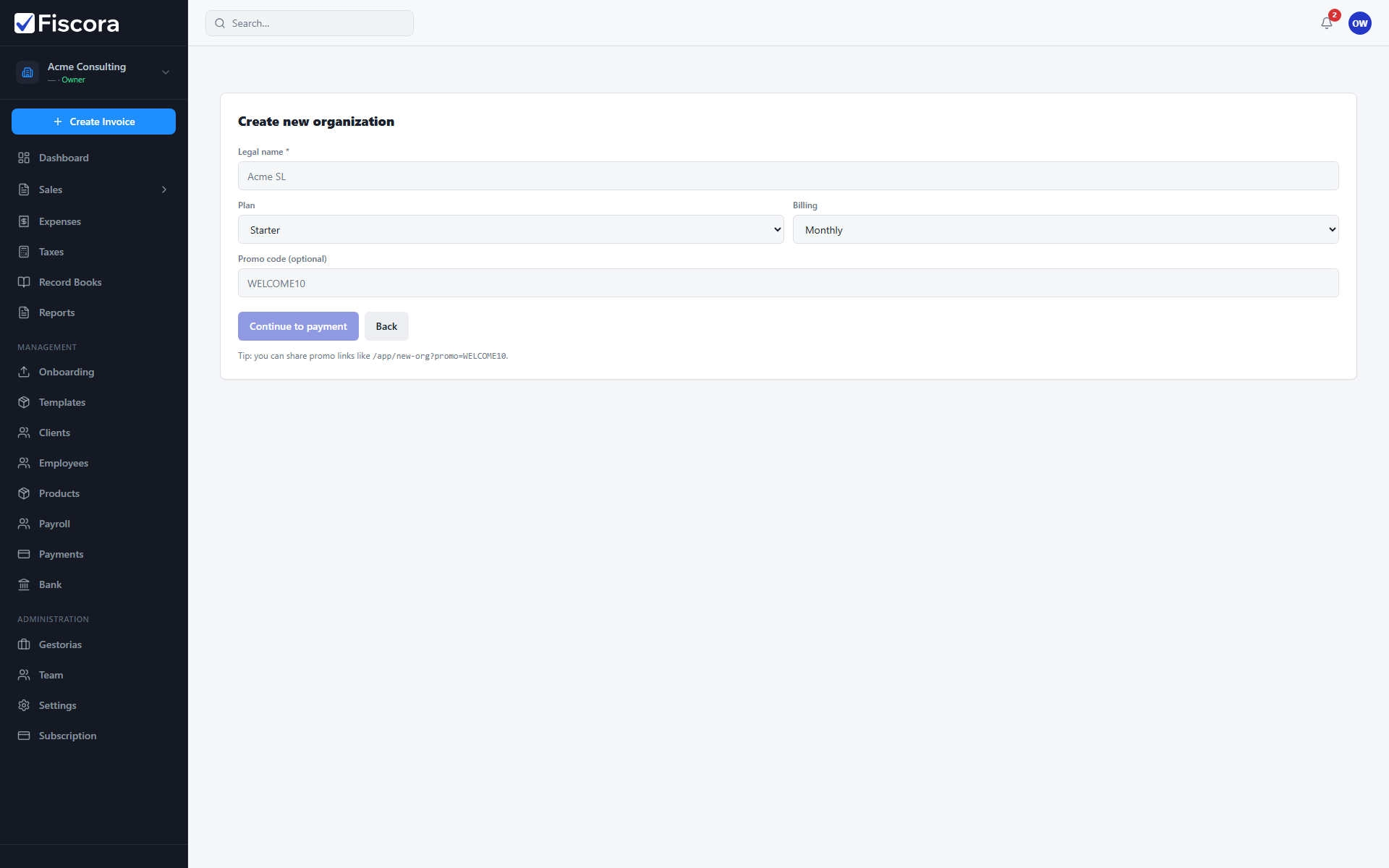Open Settings in sidebar
This screenshot has height=868, width=1389.
93,705
